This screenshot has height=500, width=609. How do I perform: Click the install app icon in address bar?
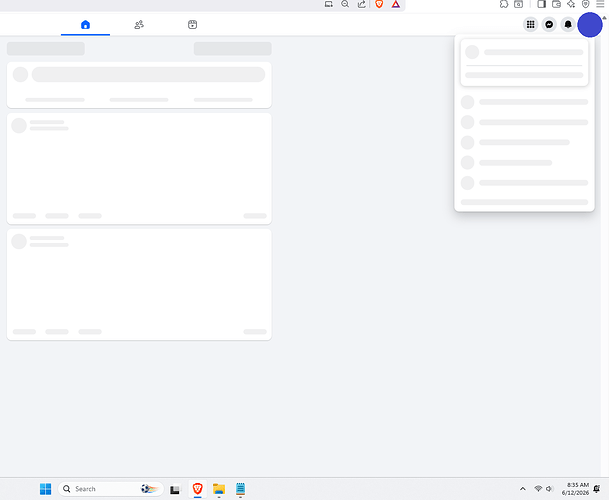[x=329, y=4]
